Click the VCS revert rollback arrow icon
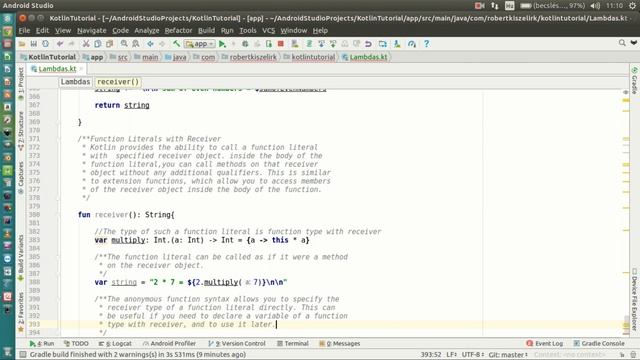 tap(368, 44)
